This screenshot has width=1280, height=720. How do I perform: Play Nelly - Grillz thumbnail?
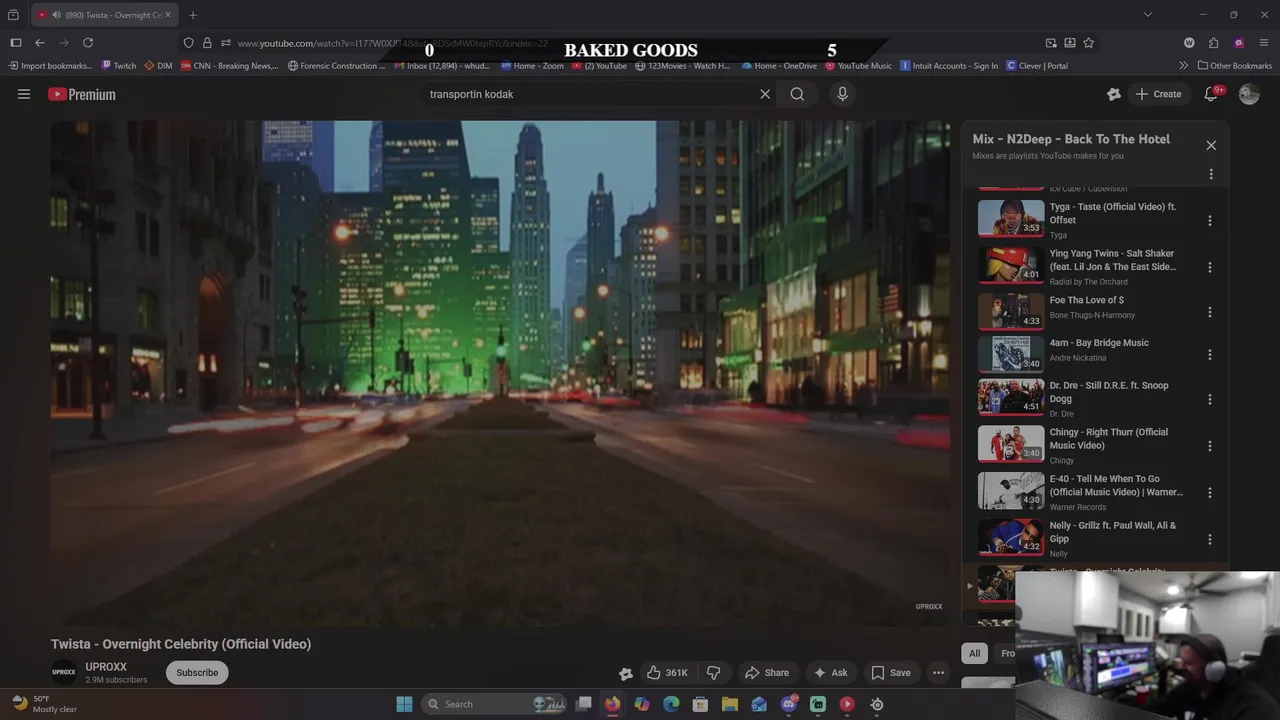coord(1011,538)
